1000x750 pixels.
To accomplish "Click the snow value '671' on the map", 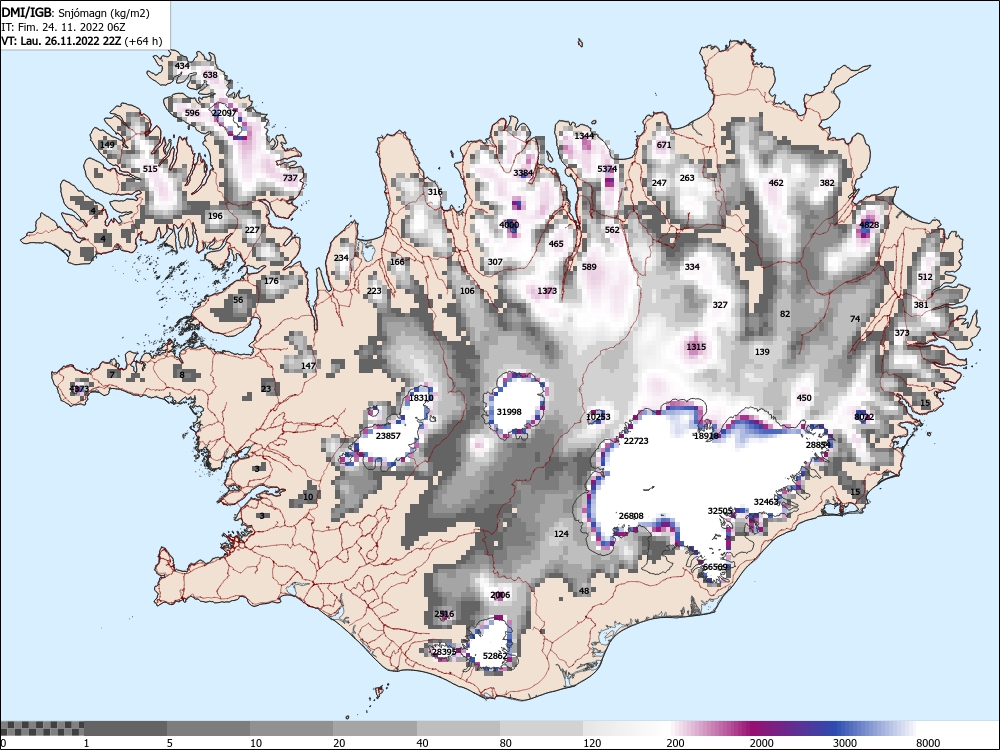I will (664, 145).
